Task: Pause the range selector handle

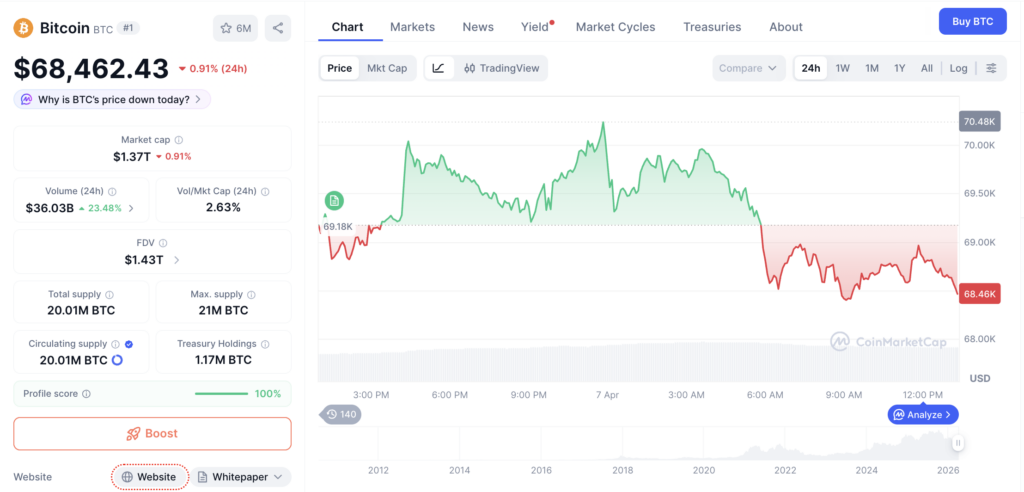Action: [x=957, y=443]
